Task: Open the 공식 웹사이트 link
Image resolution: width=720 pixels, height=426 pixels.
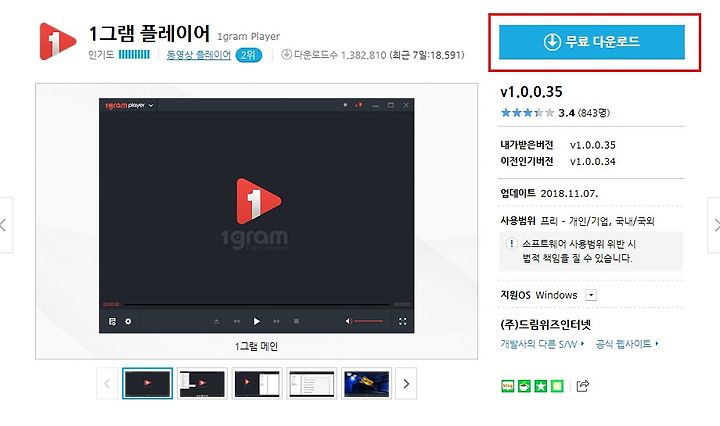Action: pyautogui.click(x=626, y=344)
